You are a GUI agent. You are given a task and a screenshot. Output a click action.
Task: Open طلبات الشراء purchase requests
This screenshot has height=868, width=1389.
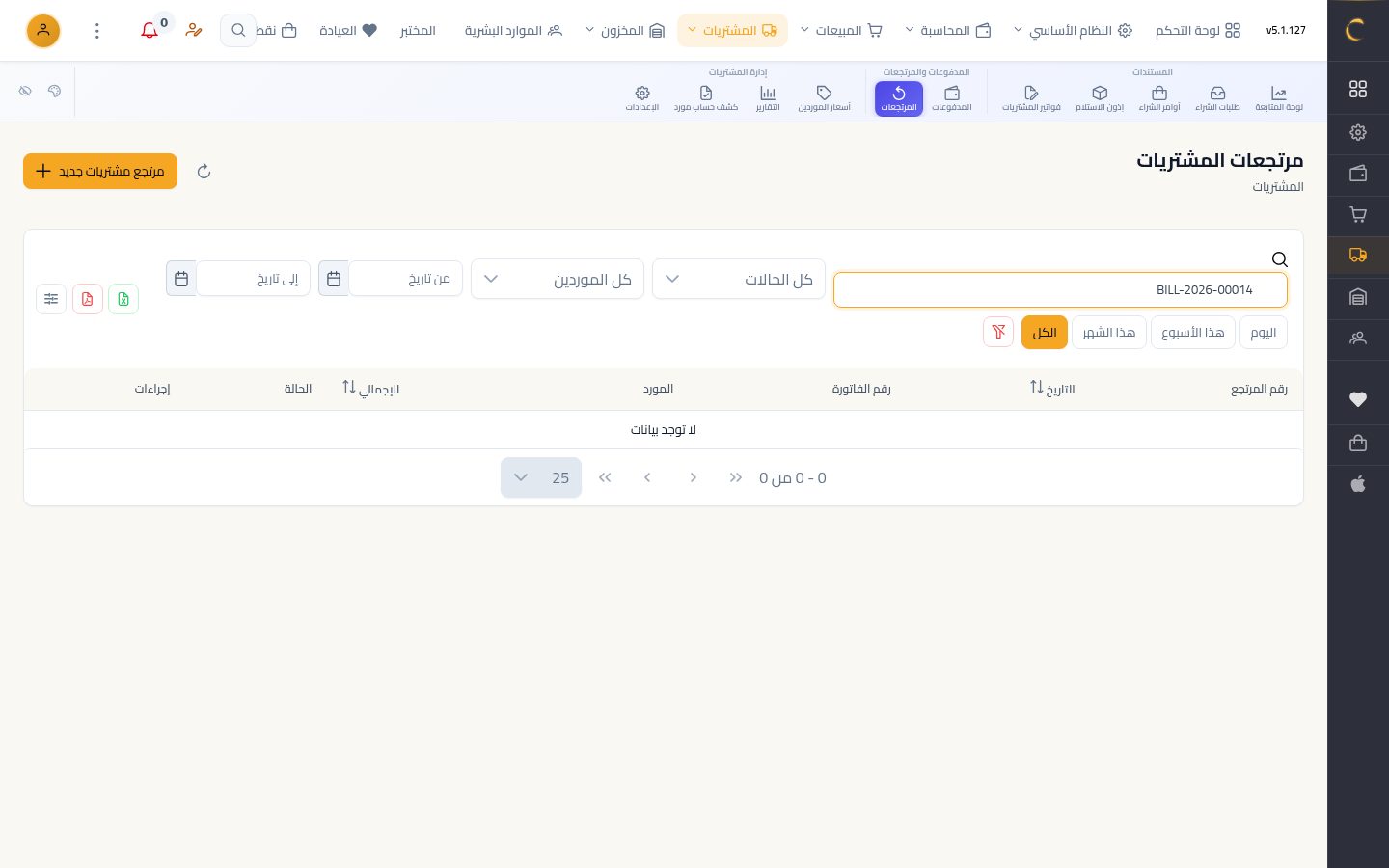1217,98
